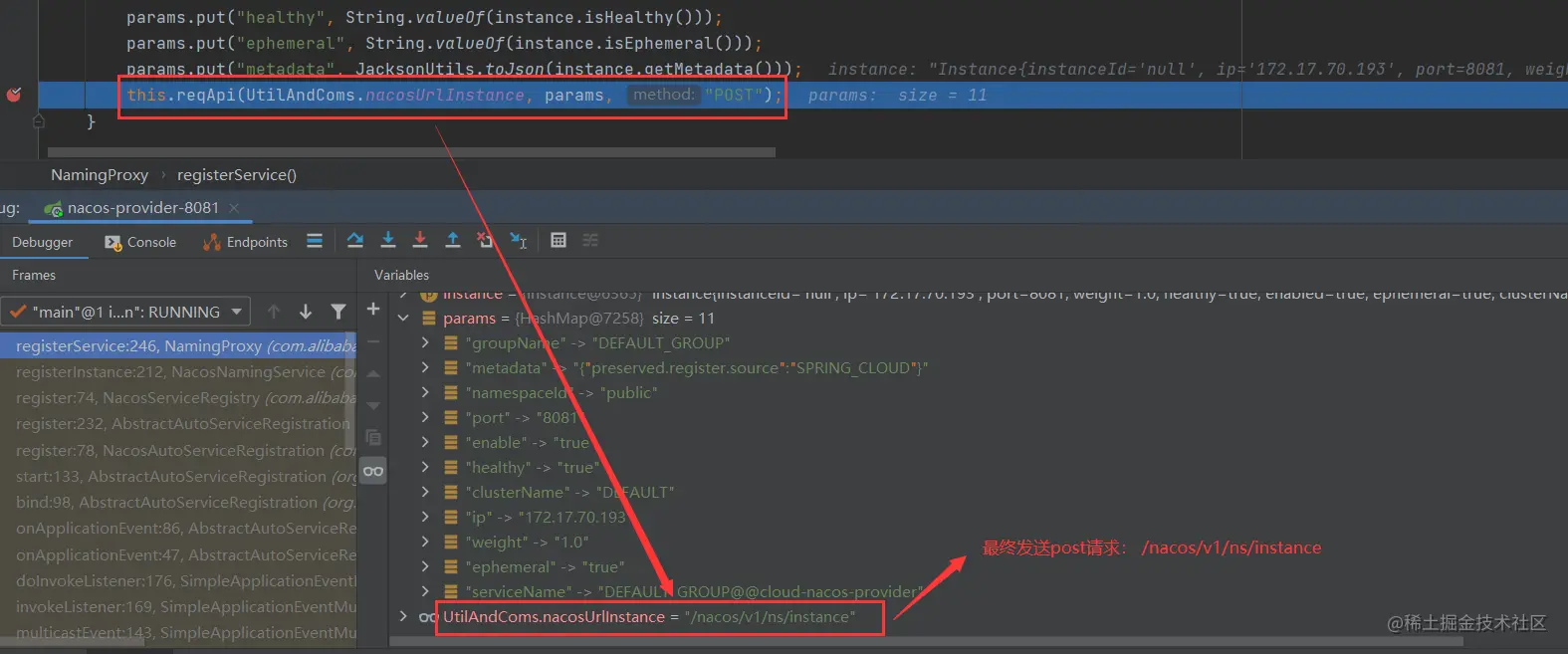Expand the "groupName" map entry
This screenshot has width=1568, height=654.
pyautogui.click(x=425, y=342)
